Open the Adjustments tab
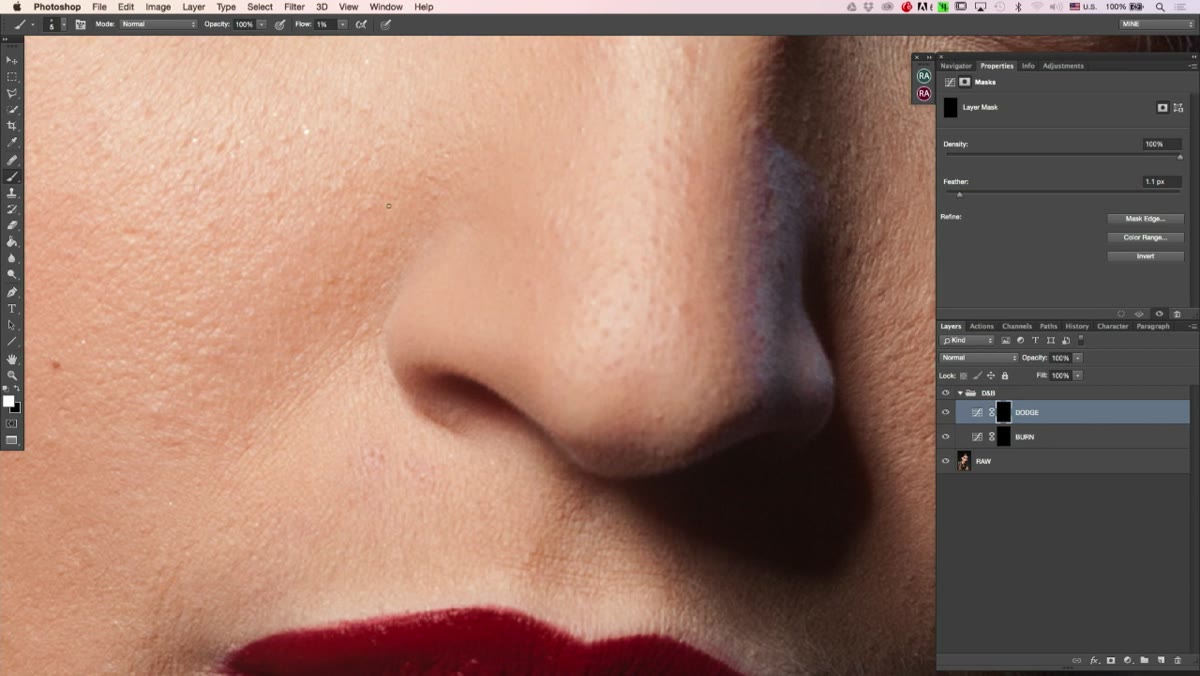The width and height of the screenshot is (1200, 676). click(x=1063, y=66)
